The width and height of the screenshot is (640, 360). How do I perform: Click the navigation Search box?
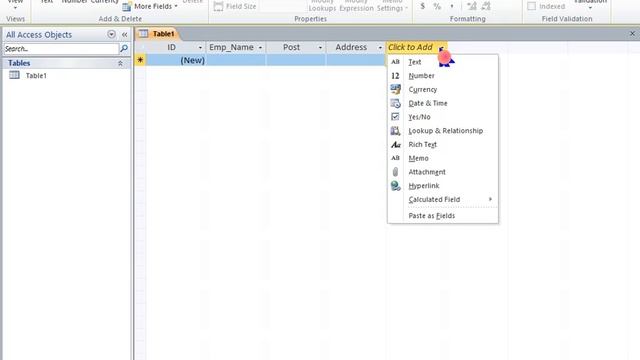[x=61, y=49]
